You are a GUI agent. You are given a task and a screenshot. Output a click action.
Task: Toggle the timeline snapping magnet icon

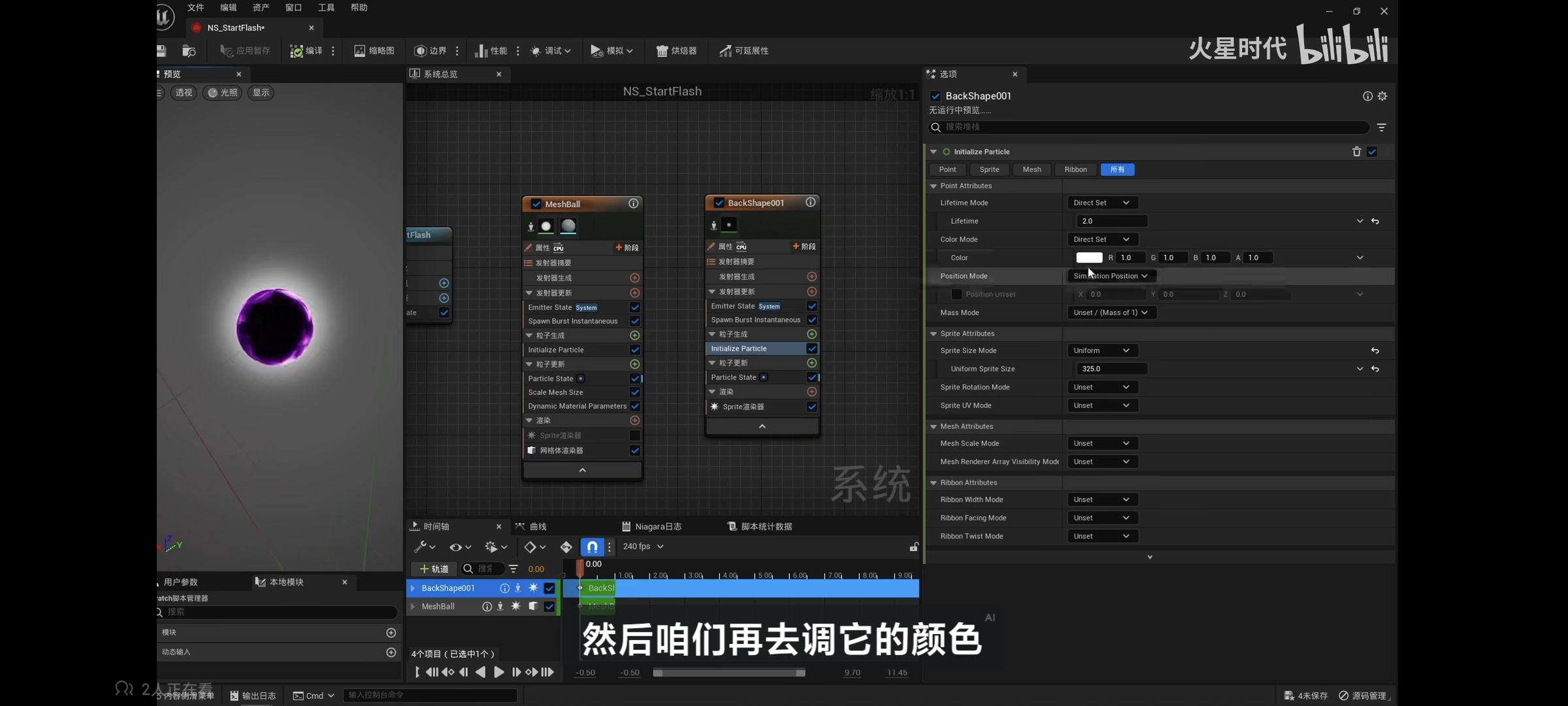coord(592,546)
